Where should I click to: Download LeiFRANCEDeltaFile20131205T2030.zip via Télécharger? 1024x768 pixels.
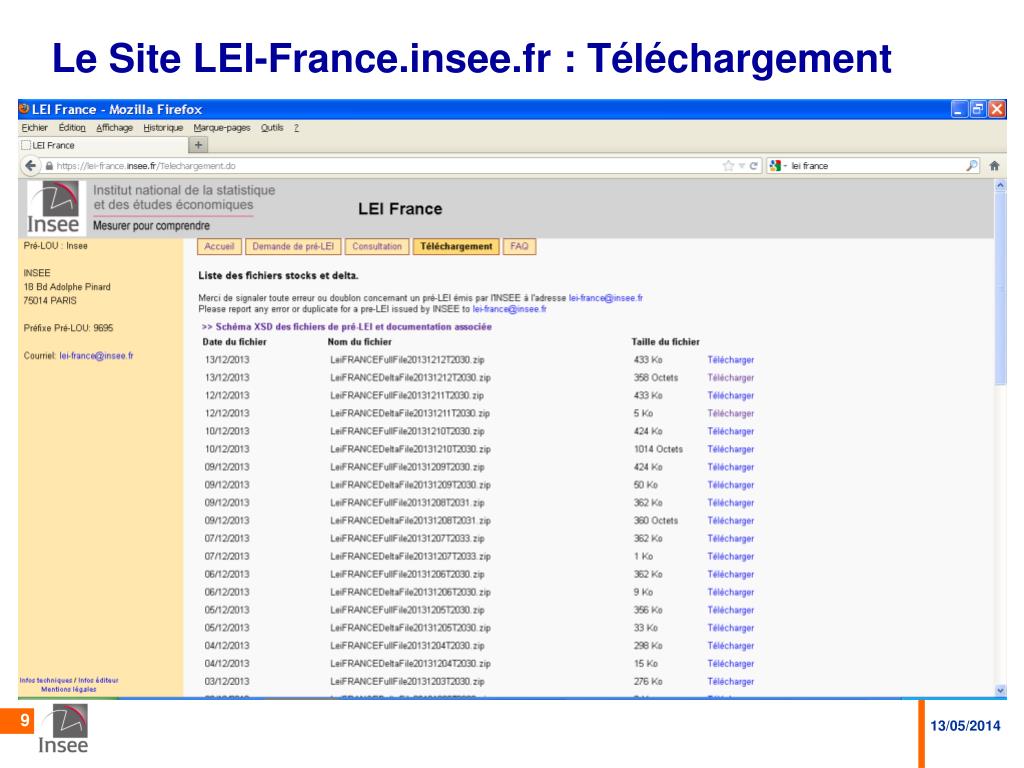(x=730, y=628)
